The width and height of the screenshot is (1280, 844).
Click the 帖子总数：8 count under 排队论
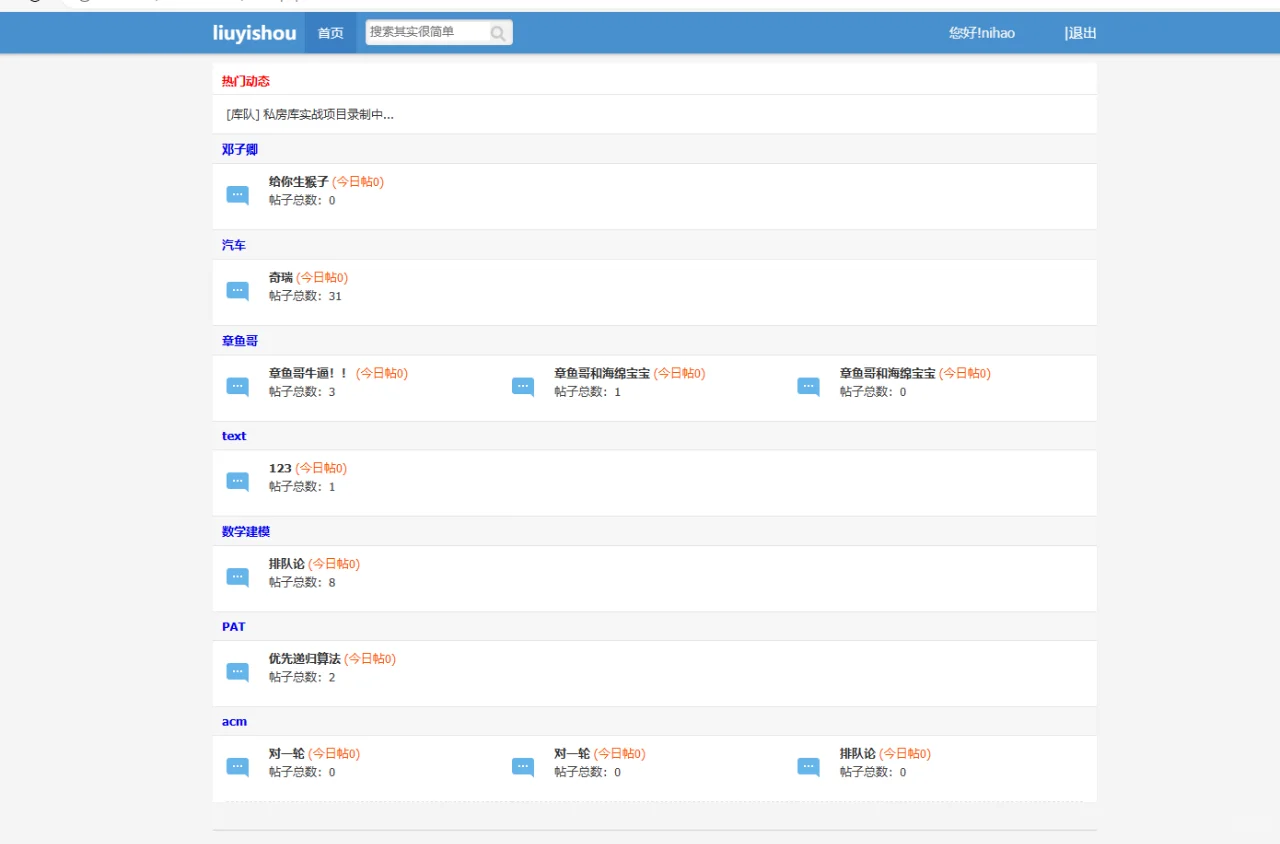click(x=302, y=582)
